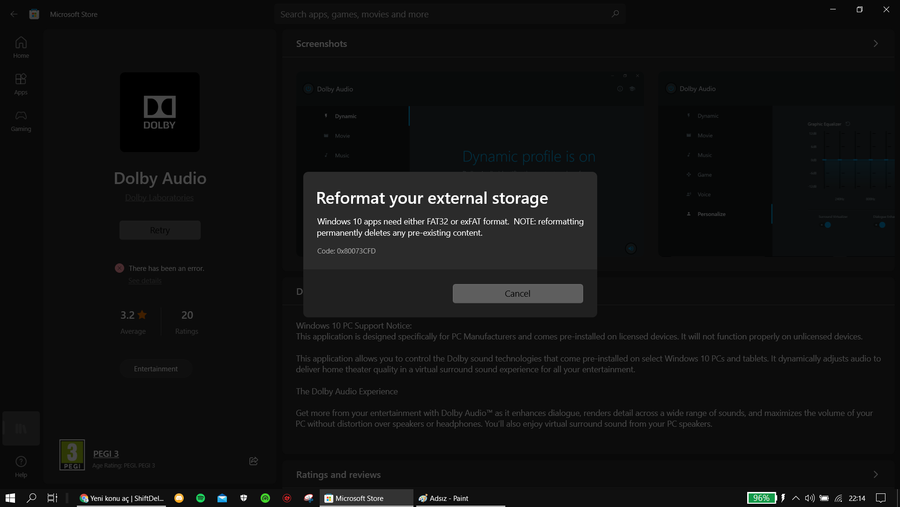
Task: Expand the Screenshots section chevron
Action: point(876,44)
